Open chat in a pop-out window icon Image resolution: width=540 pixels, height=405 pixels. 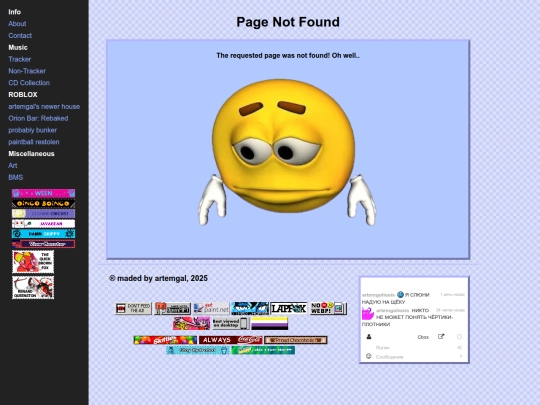441,336
